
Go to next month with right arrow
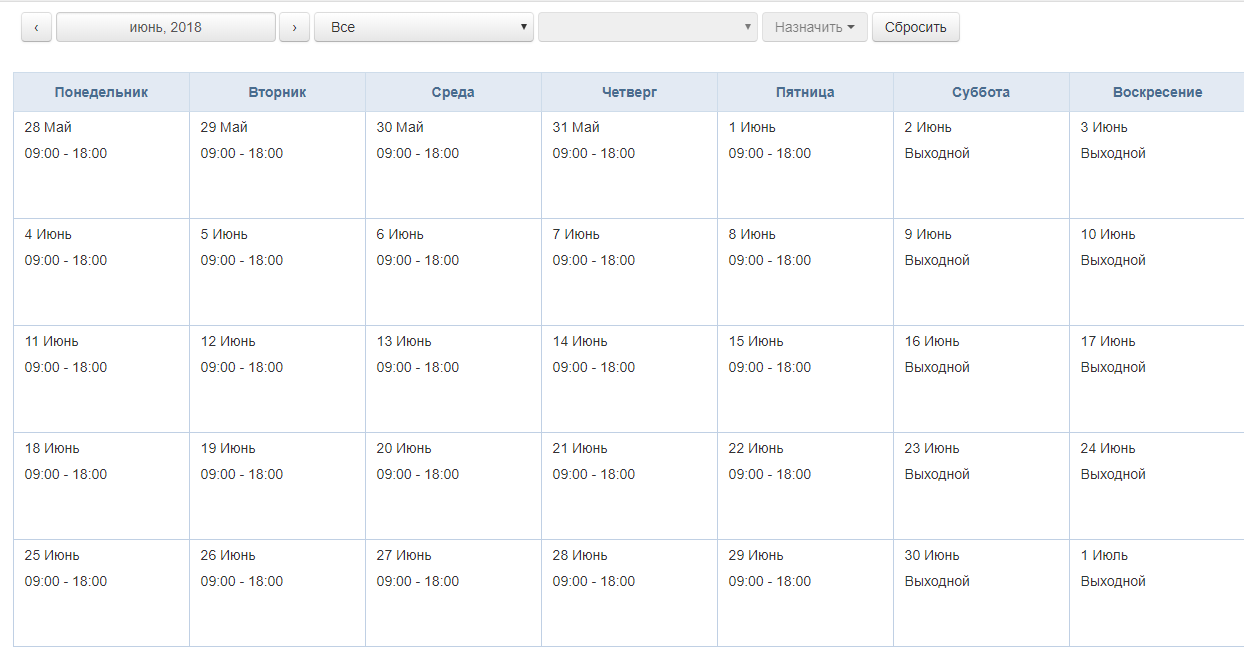click(293, 27)
